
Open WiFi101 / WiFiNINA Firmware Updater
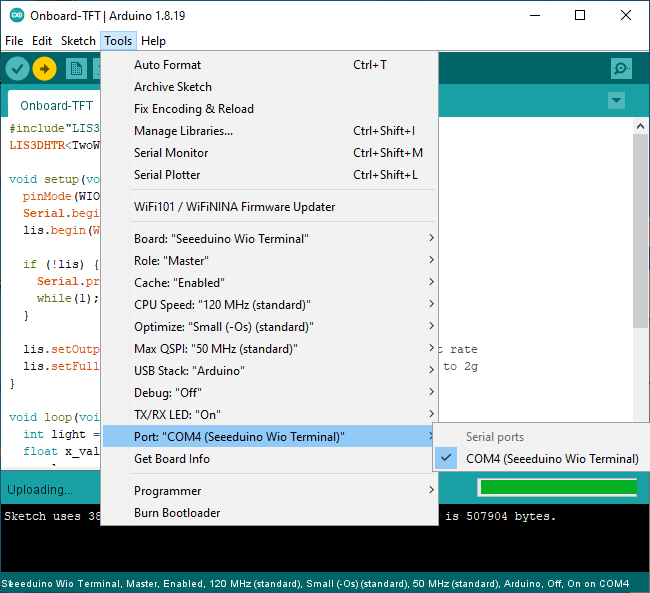(270, 207)
